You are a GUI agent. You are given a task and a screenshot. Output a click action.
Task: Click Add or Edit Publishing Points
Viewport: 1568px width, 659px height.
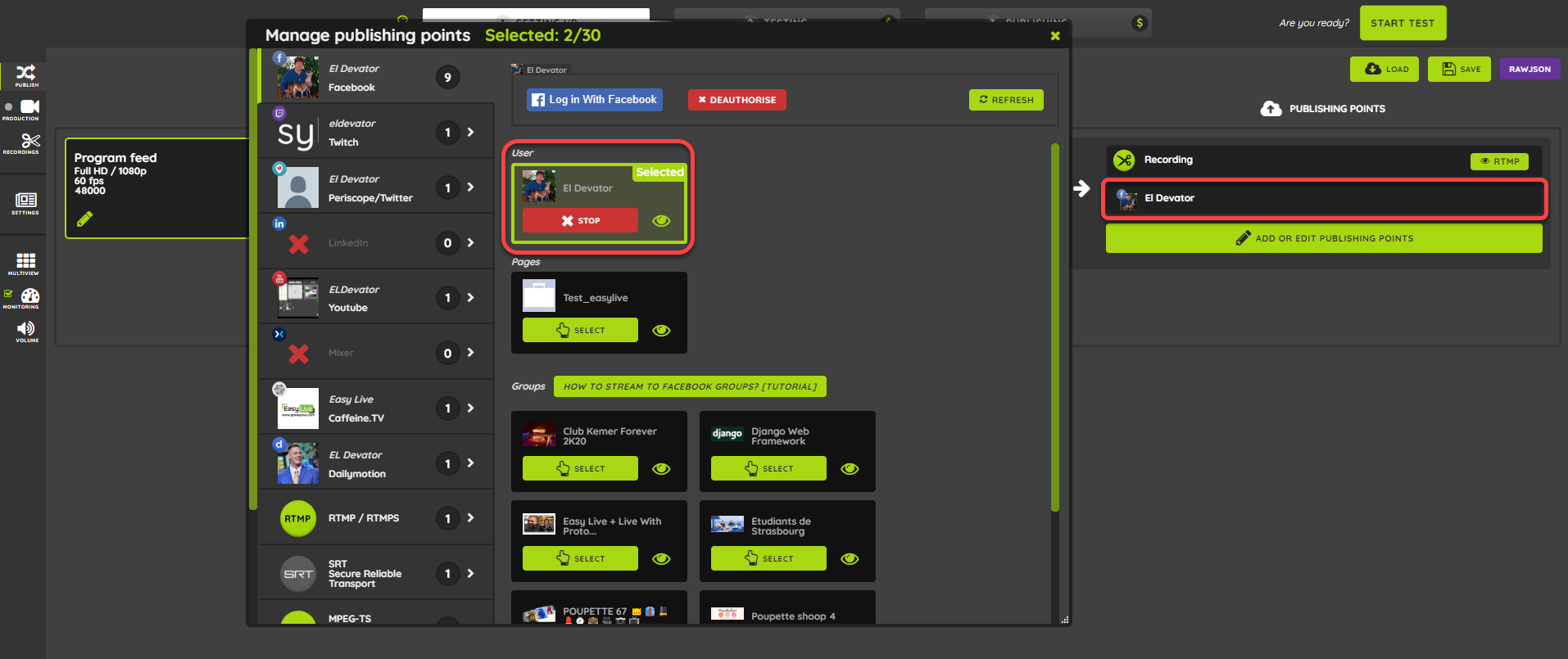(1324, 238)
